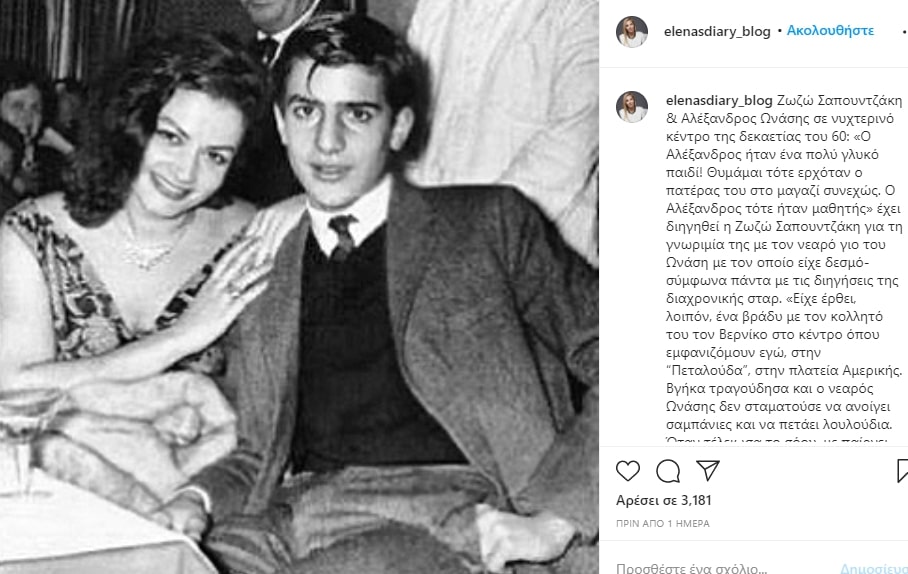Click the young man's necktie in photo

342,236
